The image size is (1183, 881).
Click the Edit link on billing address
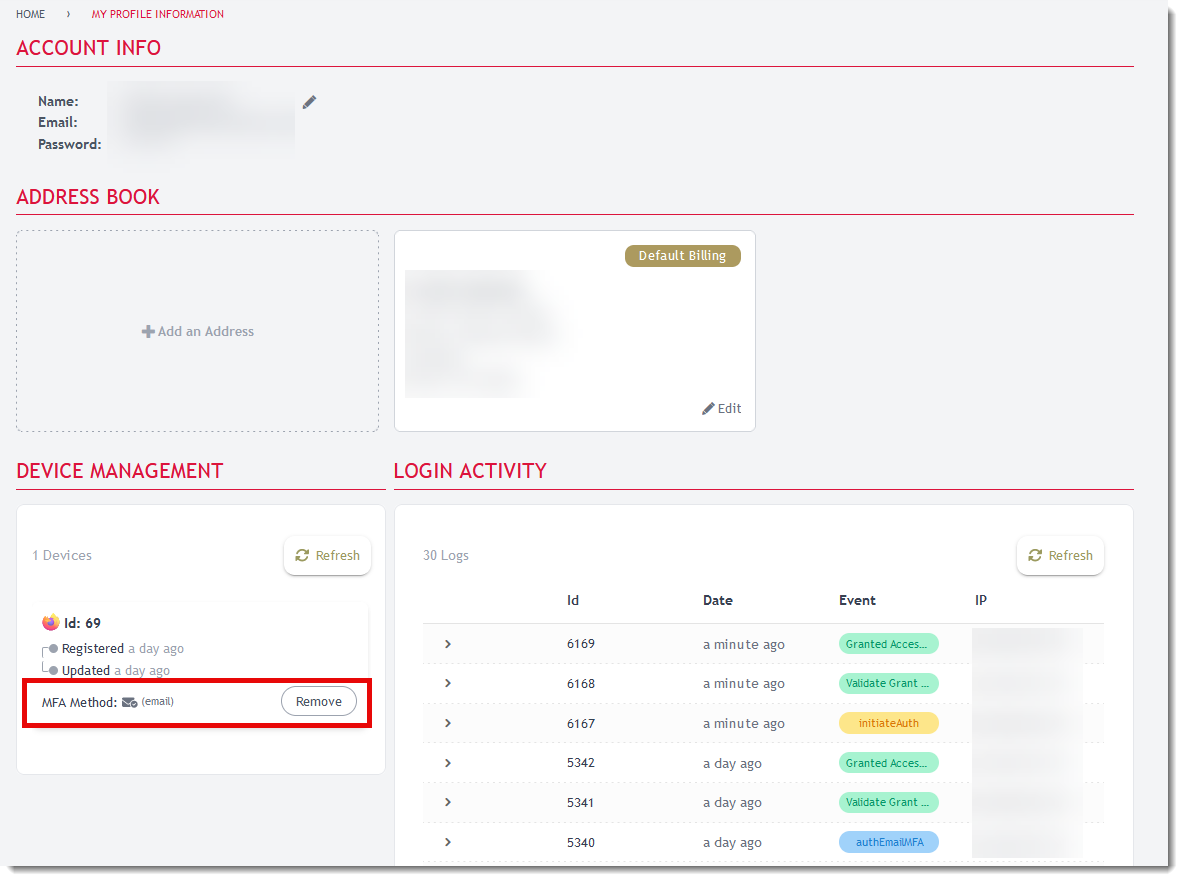[722, 409]
